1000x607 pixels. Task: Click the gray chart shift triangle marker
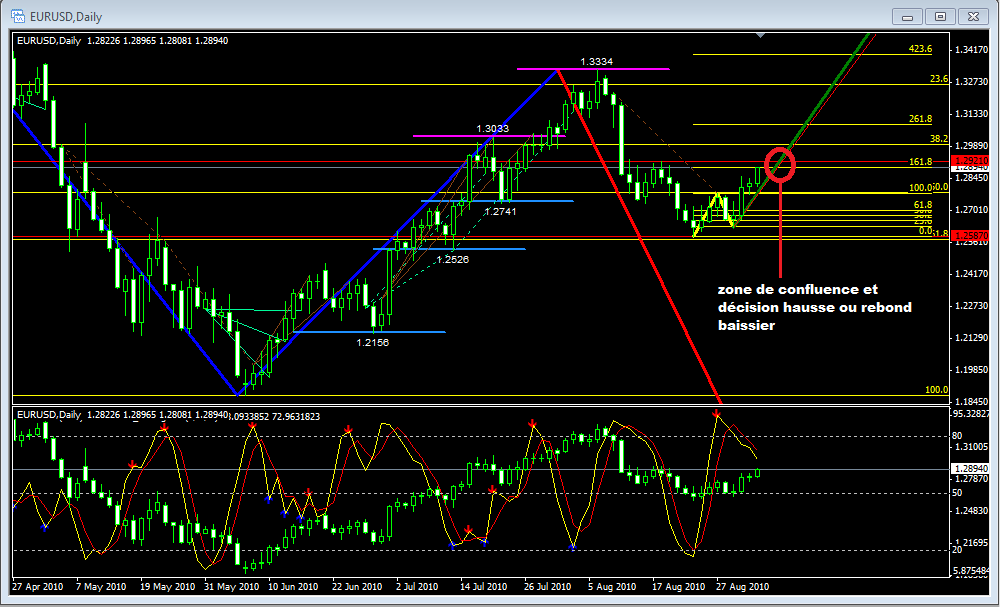click(762, 36)
